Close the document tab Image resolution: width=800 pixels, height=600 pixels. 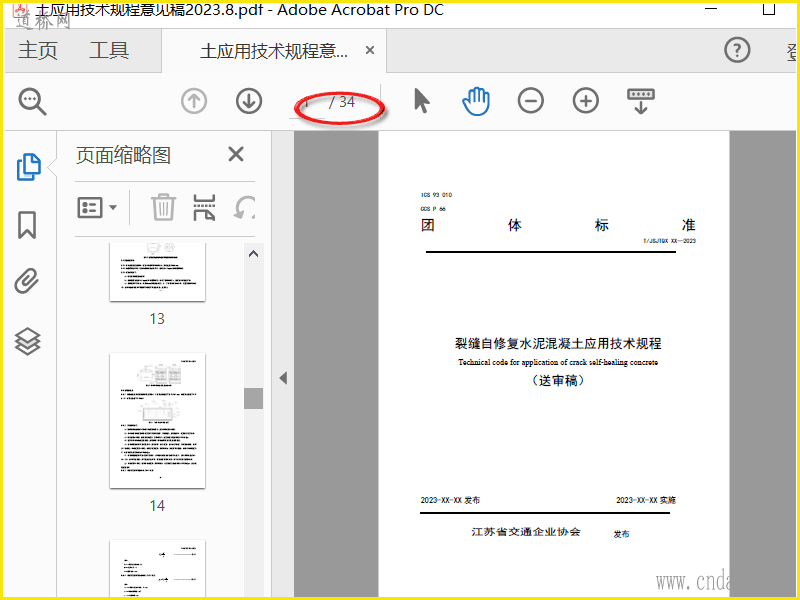click(x=370, y=50)
